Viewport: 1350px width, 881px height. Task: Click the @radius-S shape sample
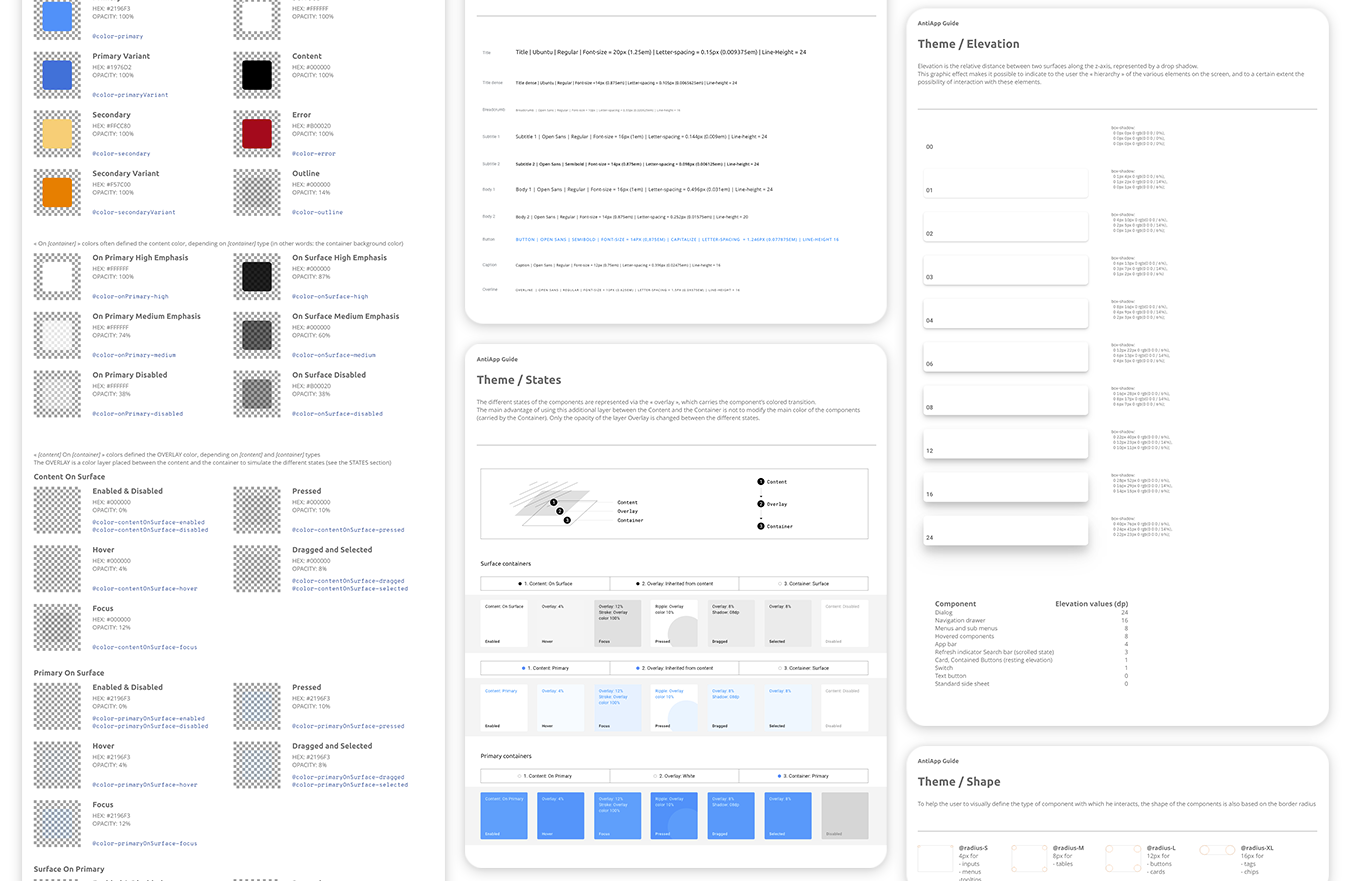tap(935, 859)
